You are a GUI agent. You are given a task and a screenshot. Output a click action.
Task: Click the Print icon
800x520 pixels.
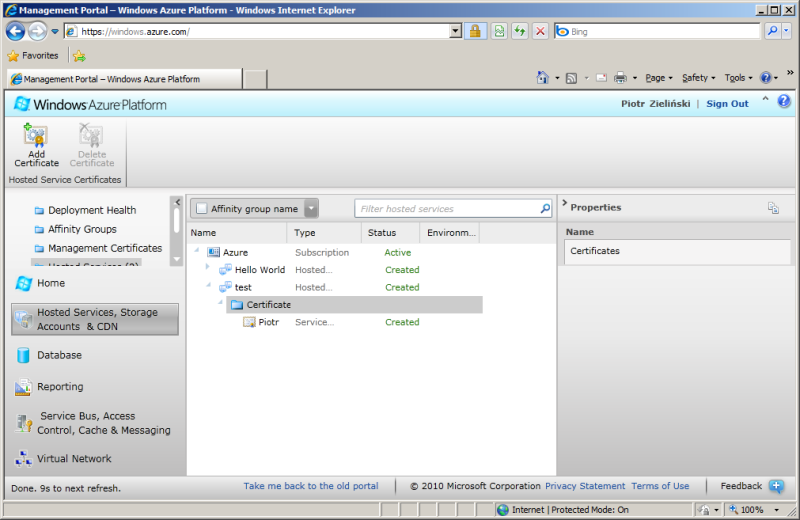point(620,78)
